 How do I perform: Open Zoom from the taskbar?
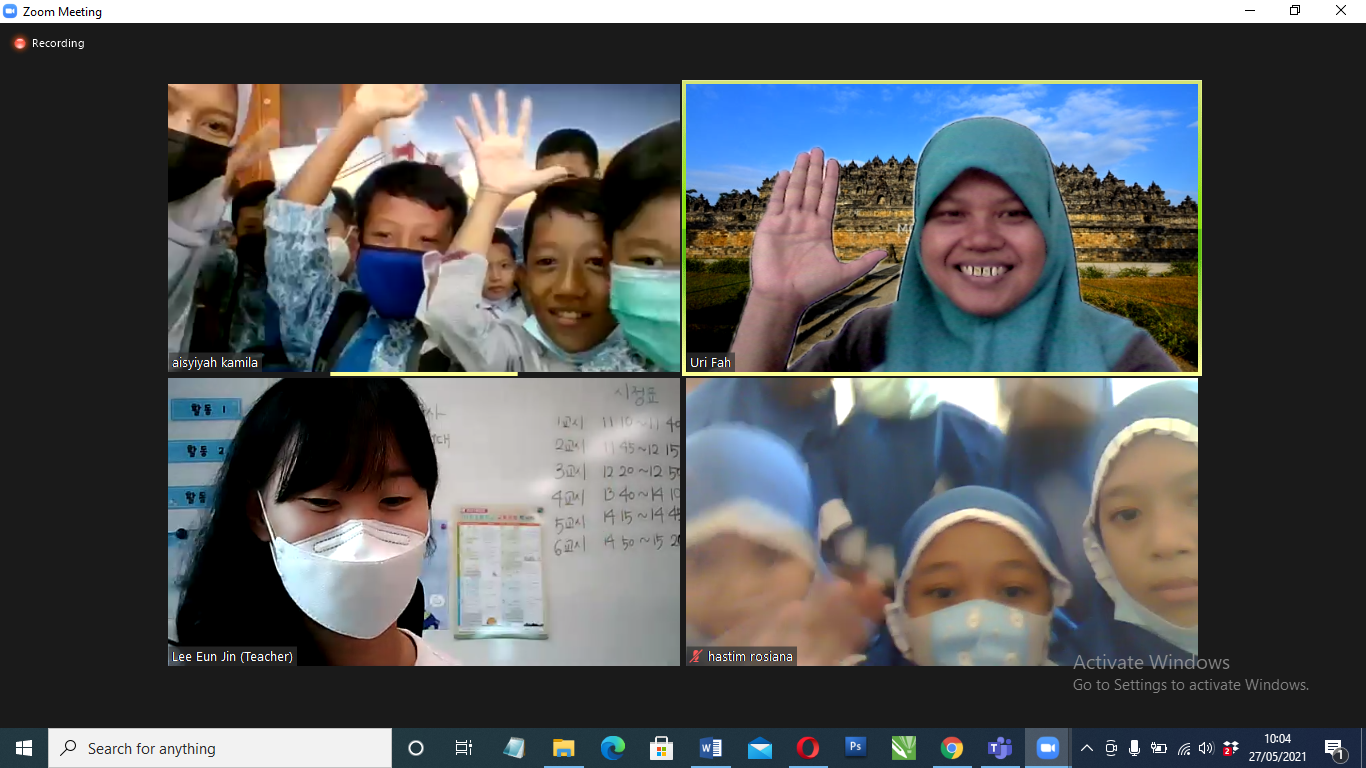1047,748
